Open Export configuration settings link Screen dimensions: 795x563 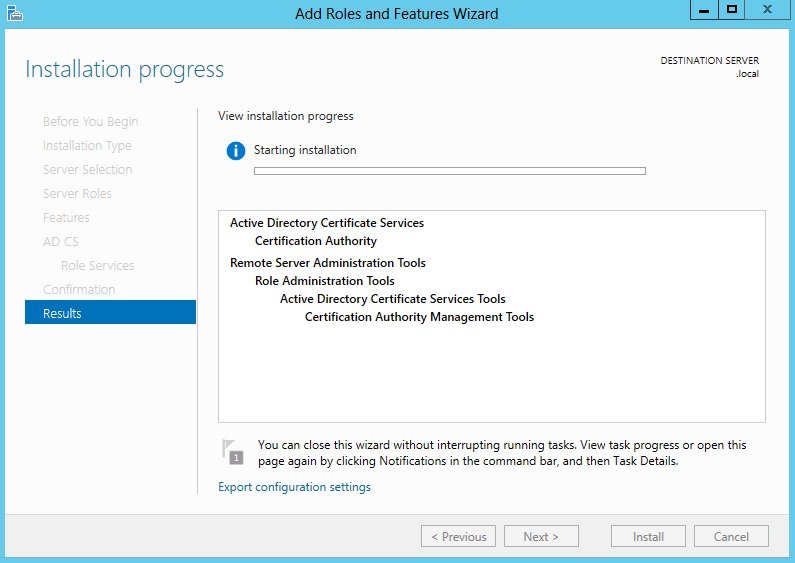[294, 487]
